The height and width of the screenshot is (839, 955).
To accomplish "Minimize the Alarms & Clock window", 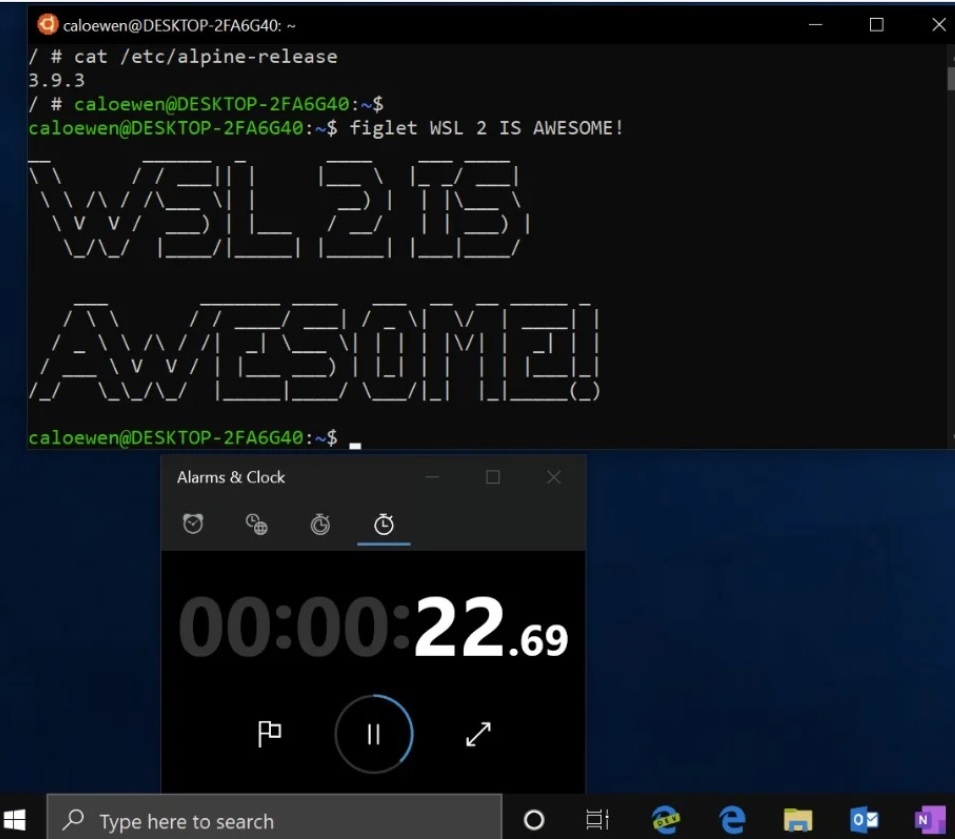I will click(x=432, y=477).
